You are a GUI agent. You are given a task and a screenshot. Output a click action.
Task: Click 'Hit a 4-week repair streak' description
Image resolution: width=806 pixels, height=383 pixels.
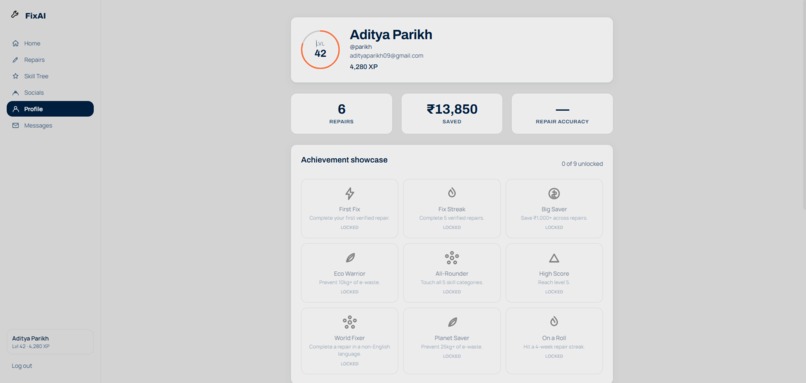pos(554,347)
